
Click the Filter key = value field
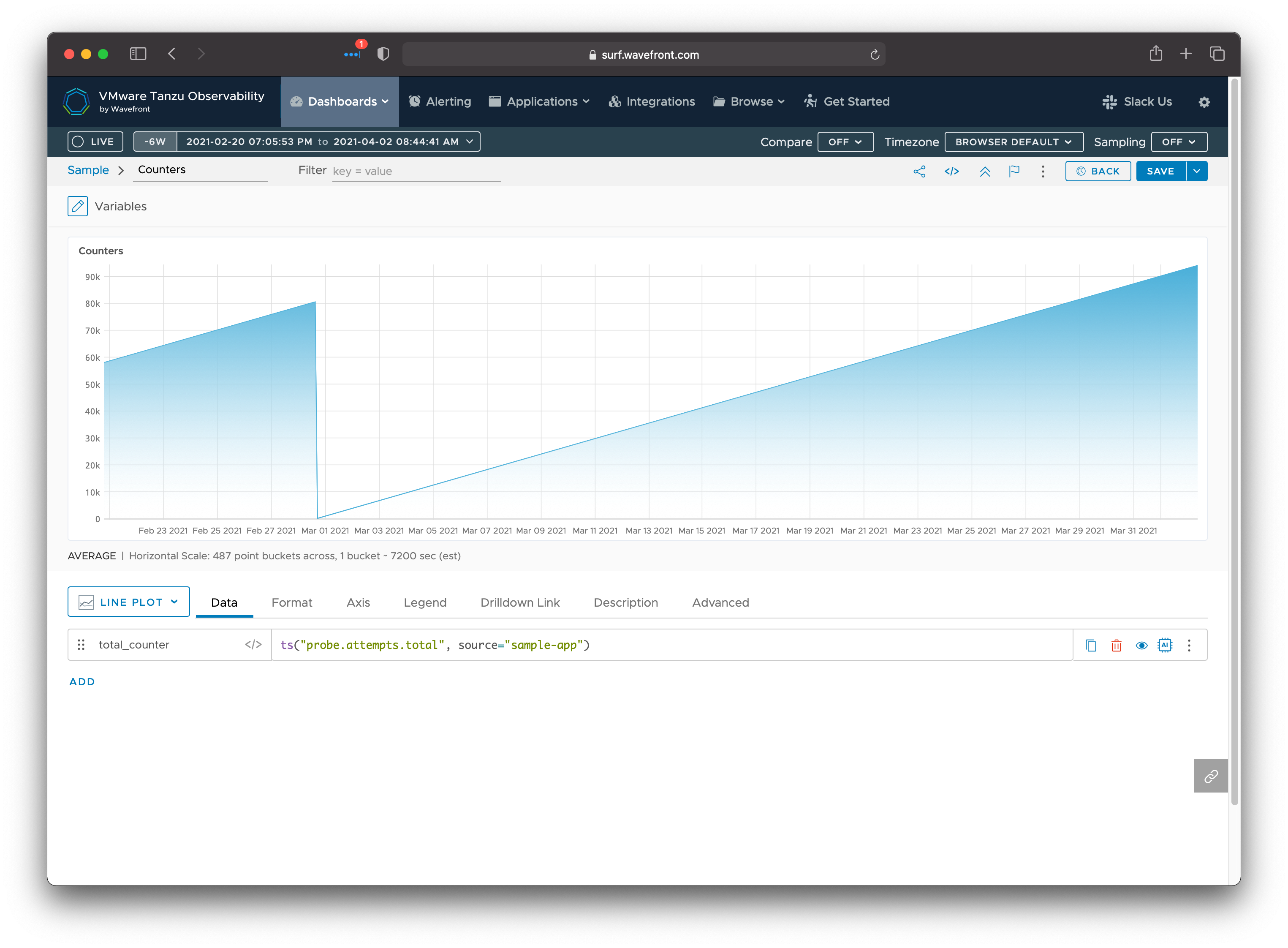coord(416,171)
